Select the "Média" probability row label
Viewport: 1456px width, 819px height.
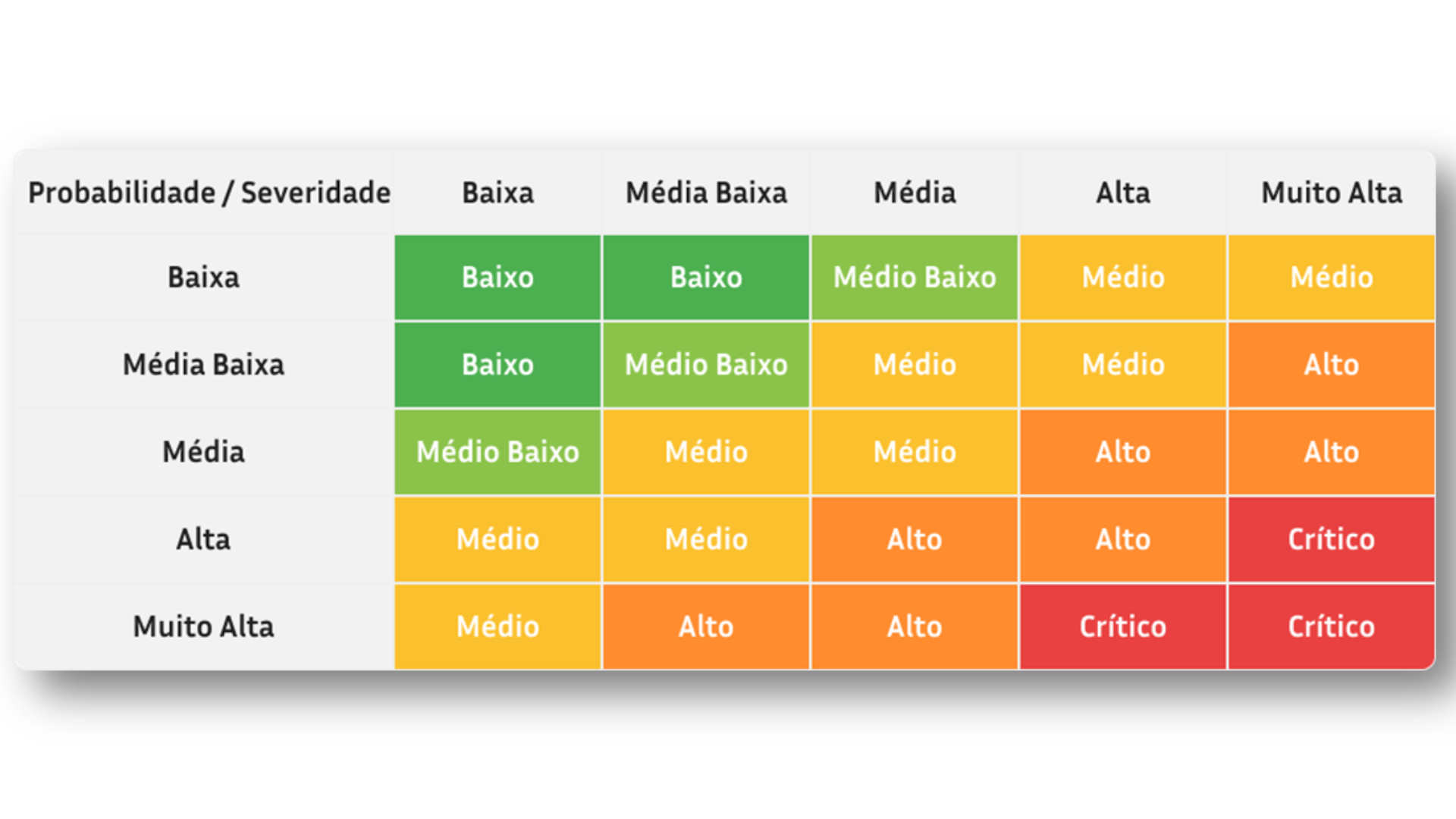(x=203, y=452)
